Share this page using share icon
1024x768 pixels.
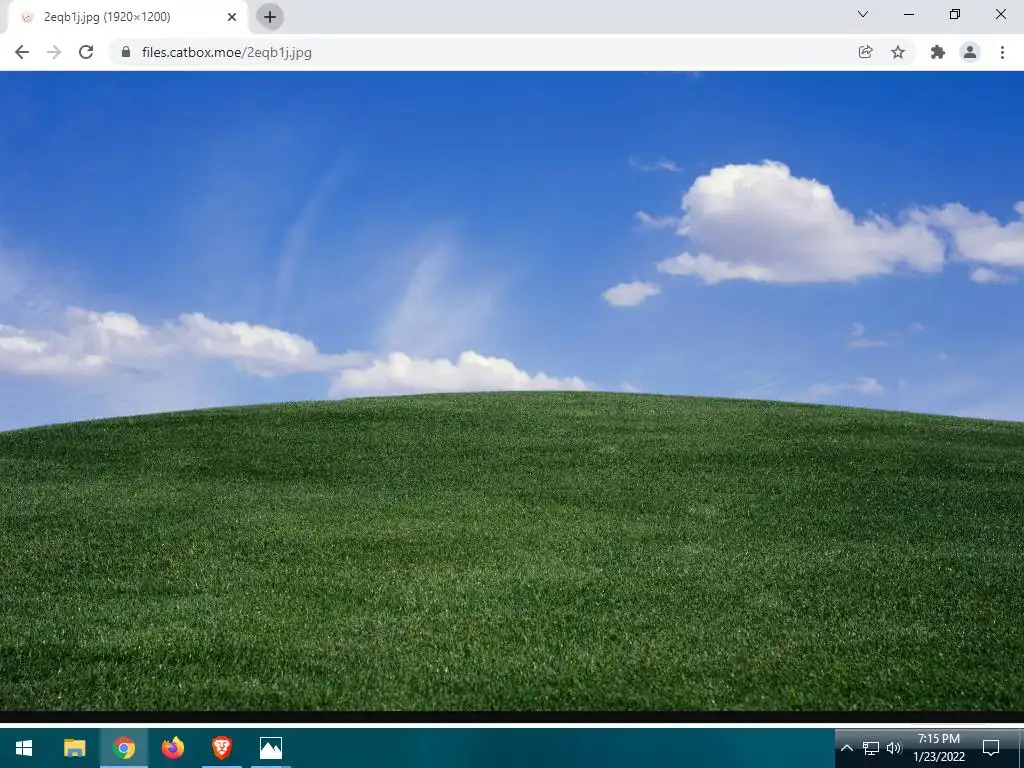(x=865, y=52)
